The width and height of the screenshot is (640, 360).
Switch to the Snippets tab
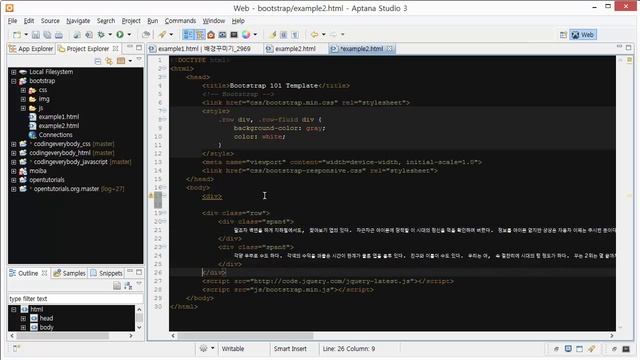click(x=106, y=273)
